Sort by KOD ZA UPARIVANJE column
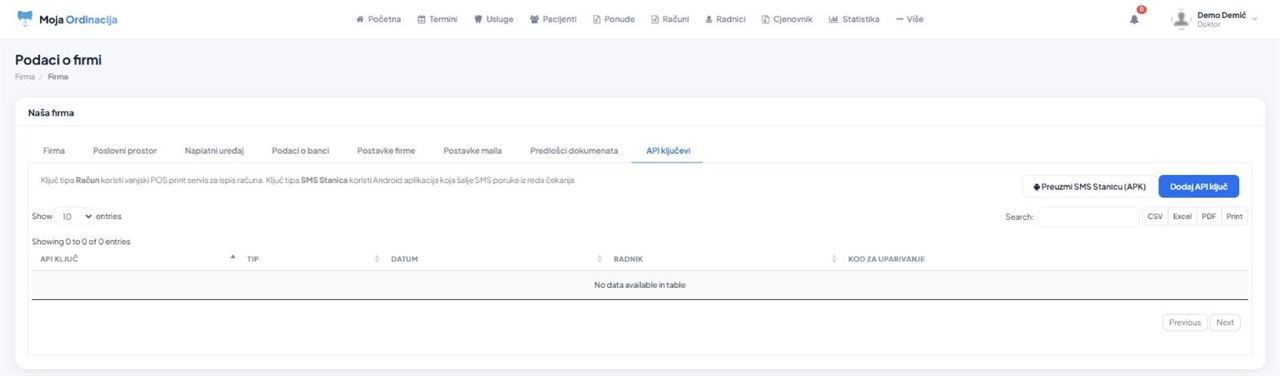This screenshot has height=376, width=1280. click(1044, 259)
